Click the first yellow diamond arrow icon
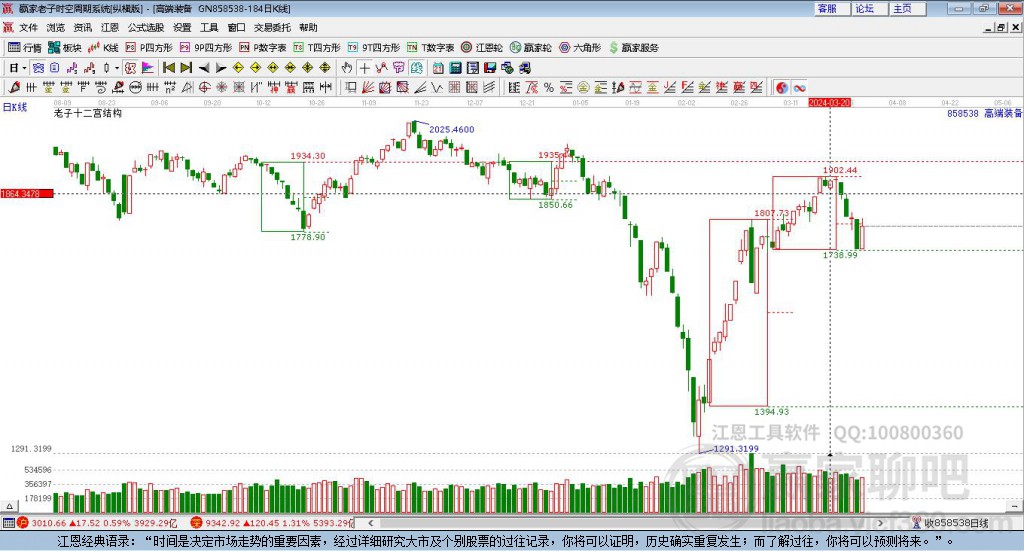The width and height of the screenshot is (1024, 551). pos(238,68)
